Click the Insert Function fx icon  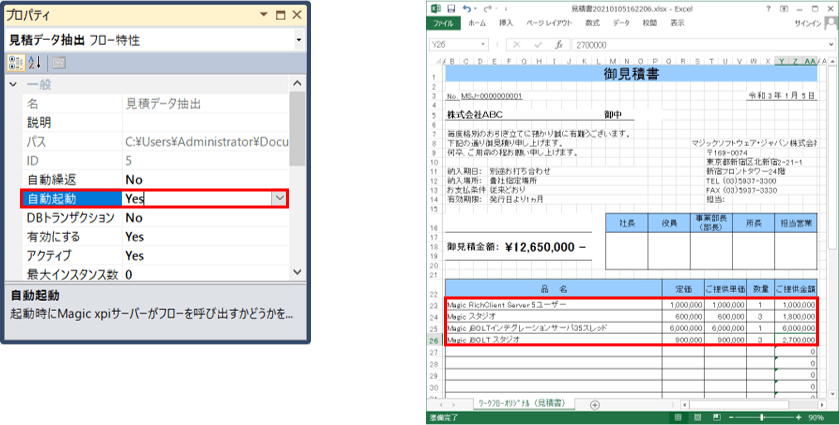coord(560,45)
